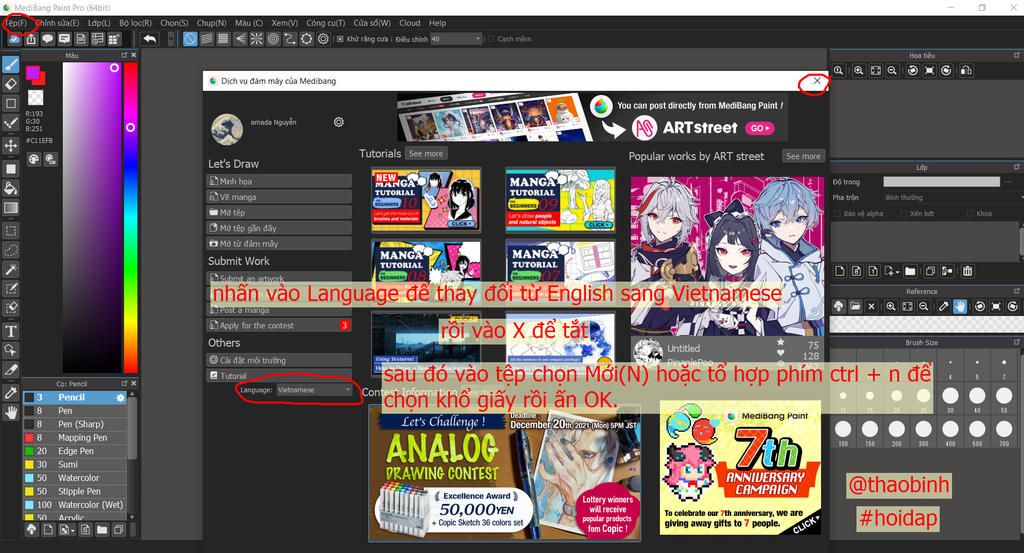Image resolution: width=1024 pixels, height=553 pixels.
Task: Create a new layer in Layer panel
Action: 840,271
